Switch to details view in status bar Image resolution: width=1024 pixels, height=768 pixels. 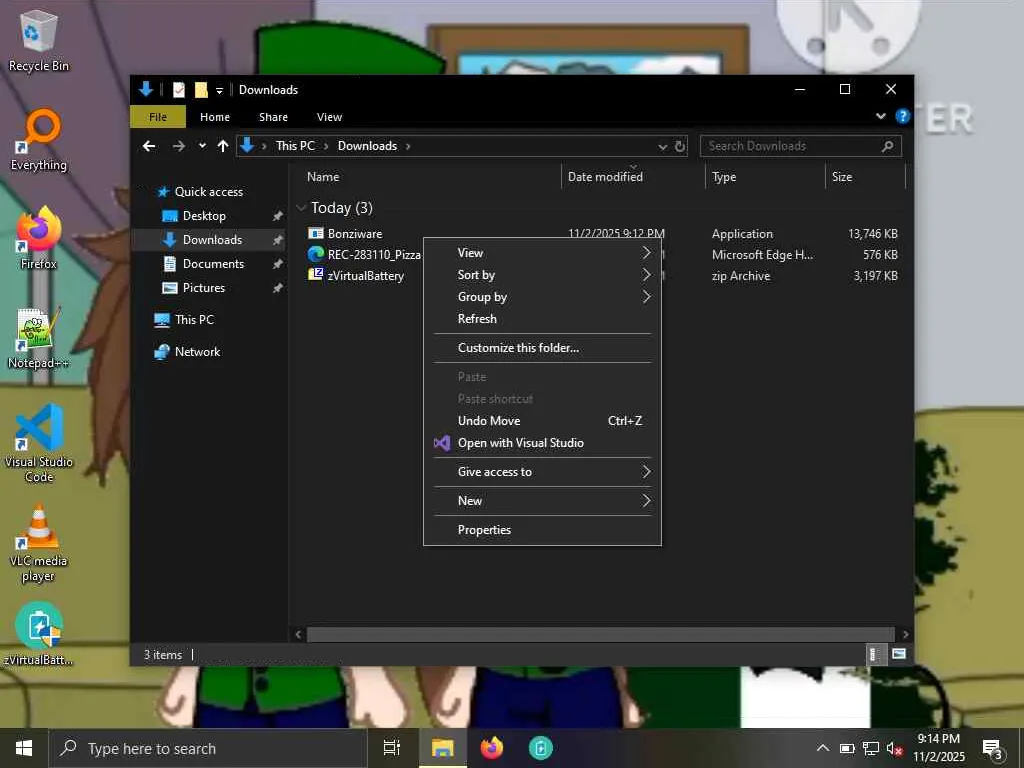coord(874,654)
